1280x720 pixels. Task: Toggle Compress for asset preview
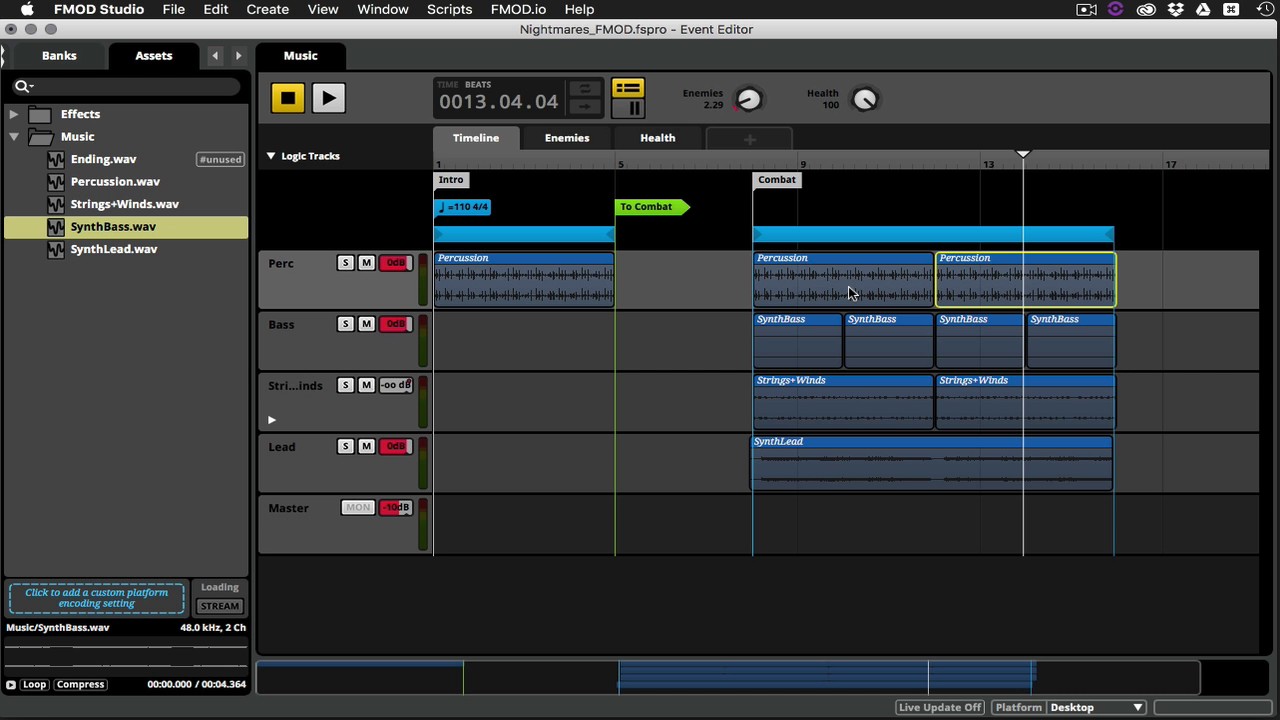pos(80,685)
